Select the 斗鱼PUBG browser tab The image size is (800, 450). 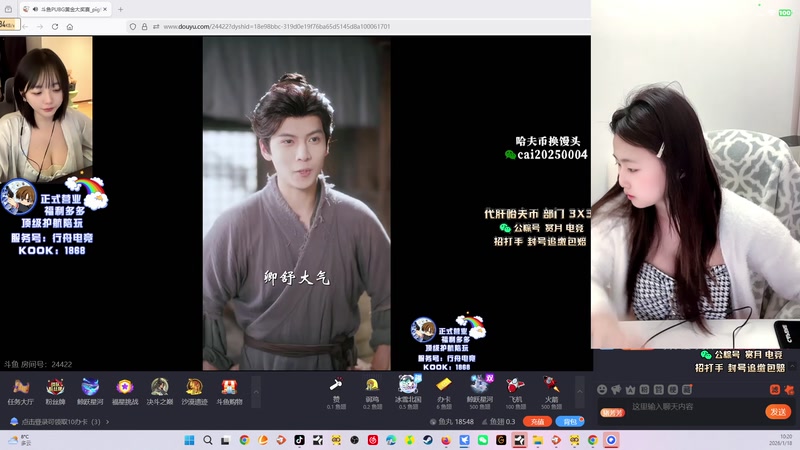(66, 9)
